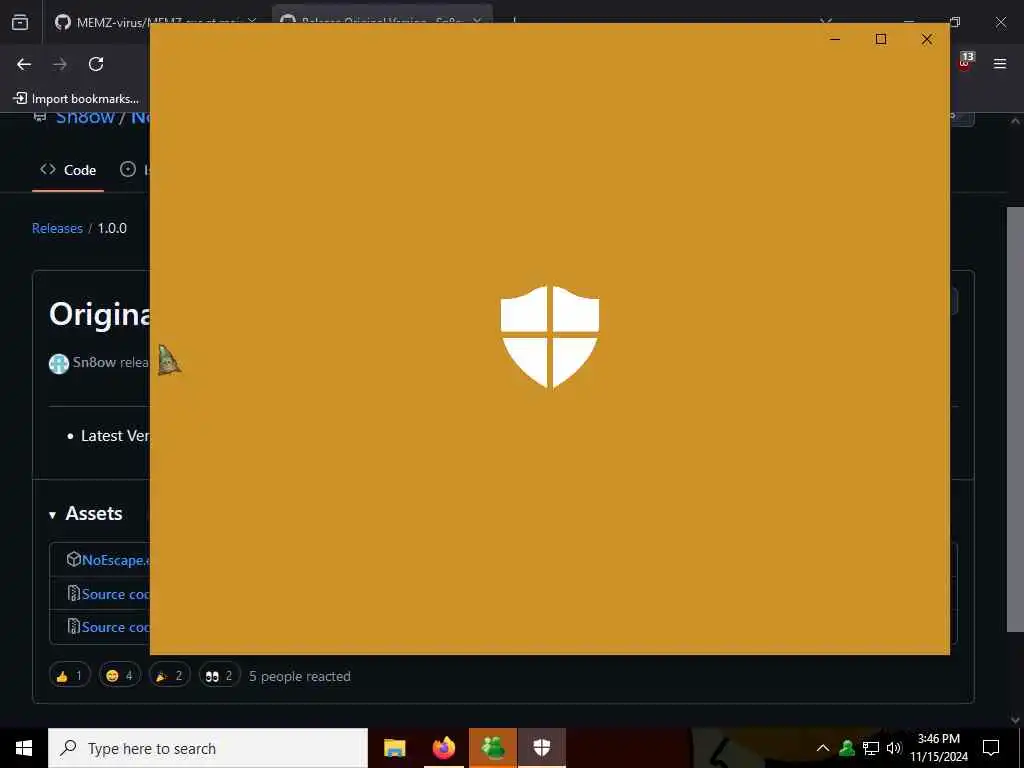Restore down the Firefox window
Viewport: 1024px width, 768px height.
coord(955,22)
